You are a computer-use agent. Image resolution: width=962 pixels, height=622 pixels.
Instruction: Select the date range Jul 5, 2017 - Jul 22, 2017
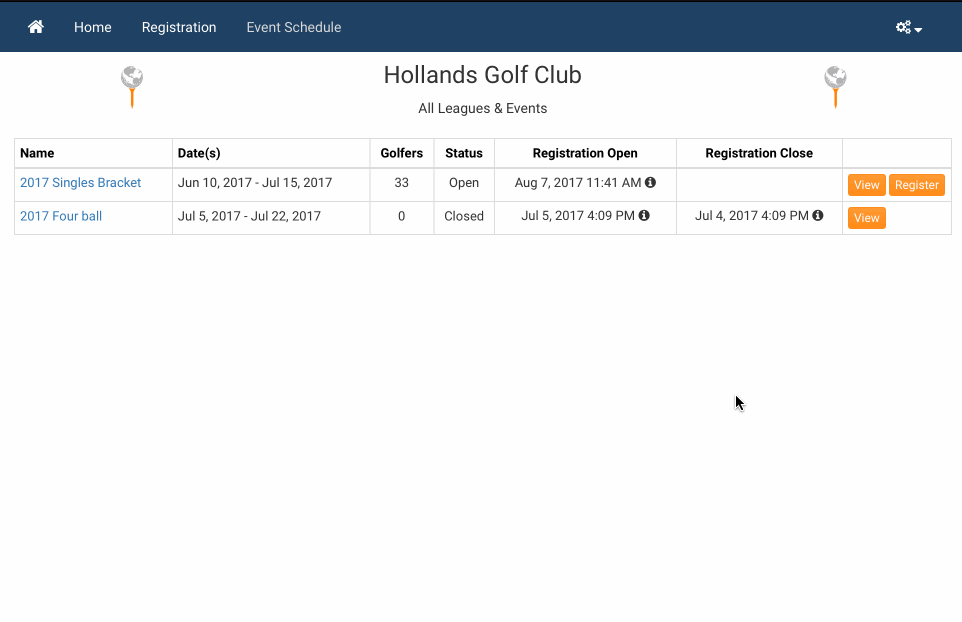(249, 216)
